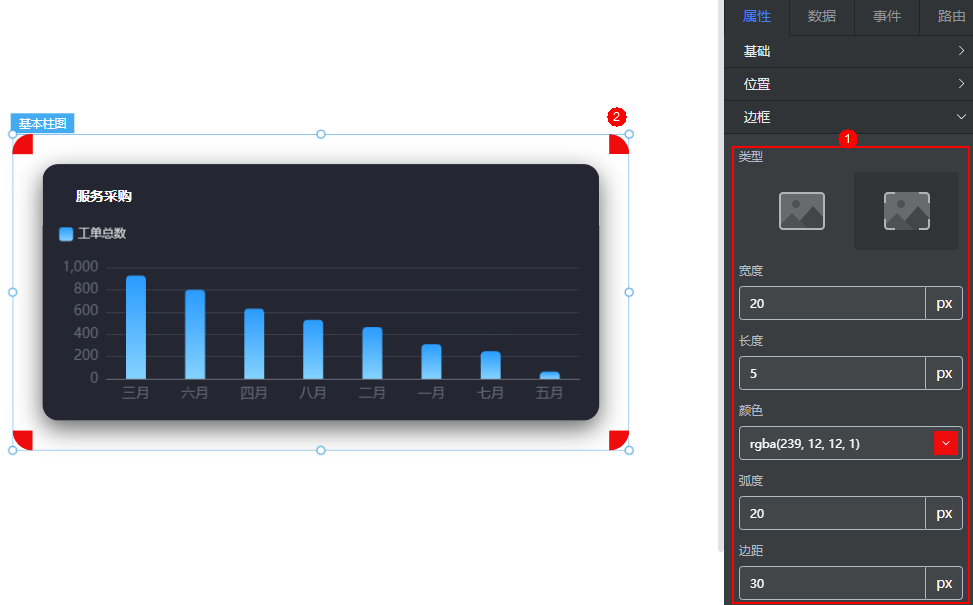Click the left-middle resize handle

[12, 292]
